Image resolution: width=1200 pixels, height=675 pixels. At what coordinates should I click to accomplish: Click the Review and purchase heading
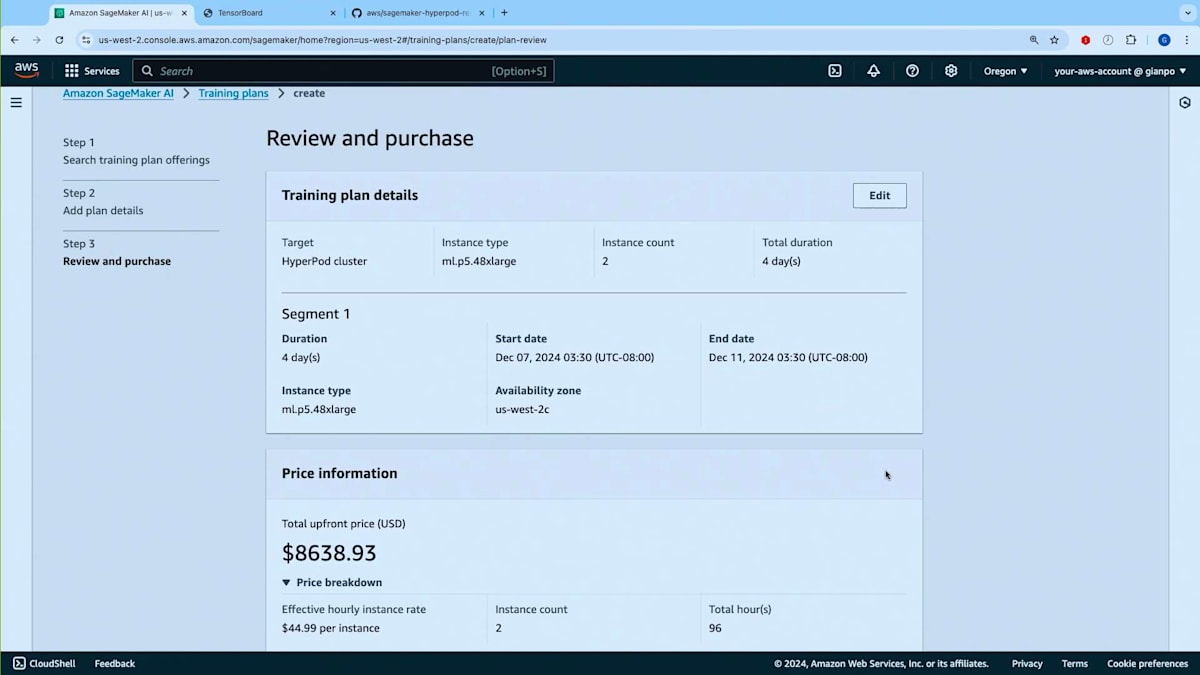[370, 138]
